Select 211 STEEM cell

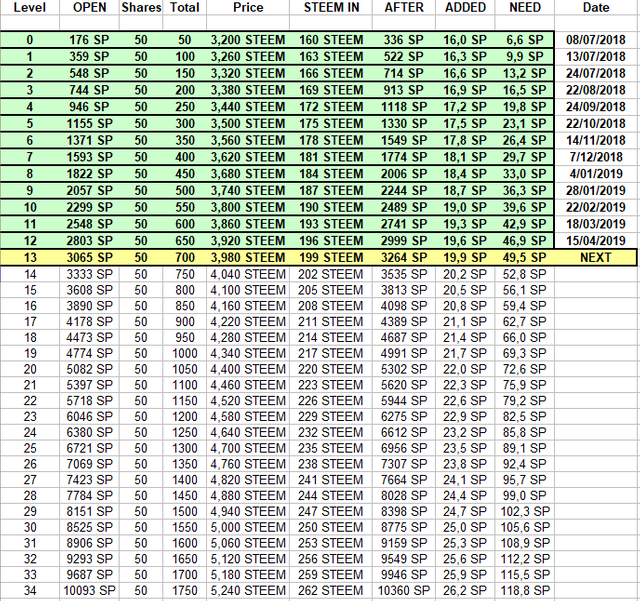pos(331,322)
